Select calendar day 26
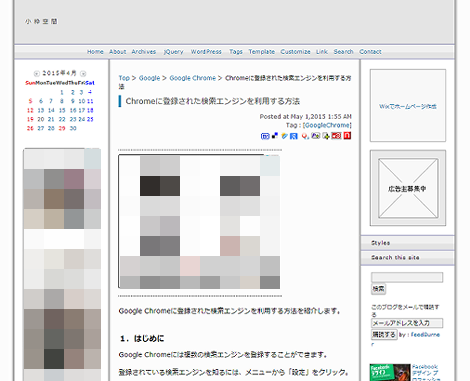Viewport: 470px width, 381px height. point(30,128)
